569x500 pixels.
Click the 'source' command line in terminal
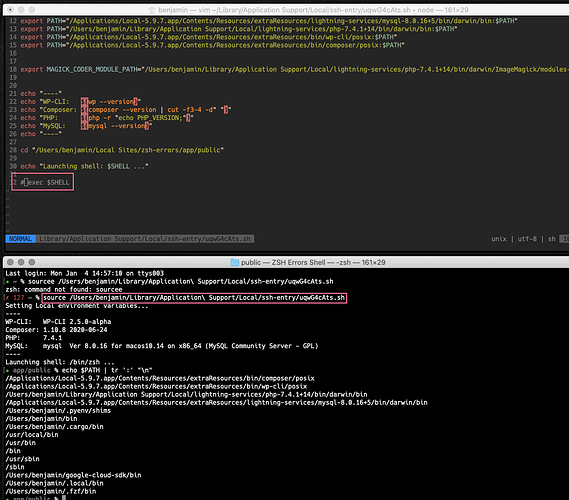(194, 298)
